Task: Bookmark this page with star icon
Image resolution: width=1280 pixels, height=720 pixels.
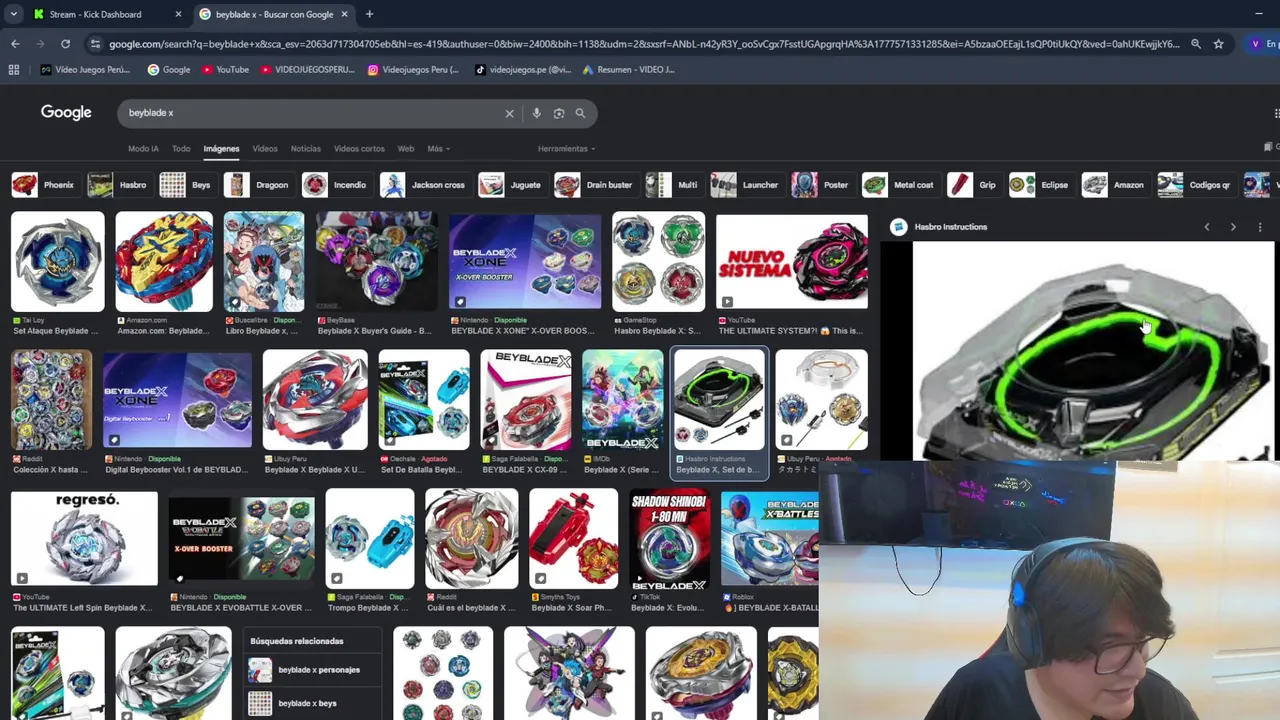Action: click(1218, 44)
